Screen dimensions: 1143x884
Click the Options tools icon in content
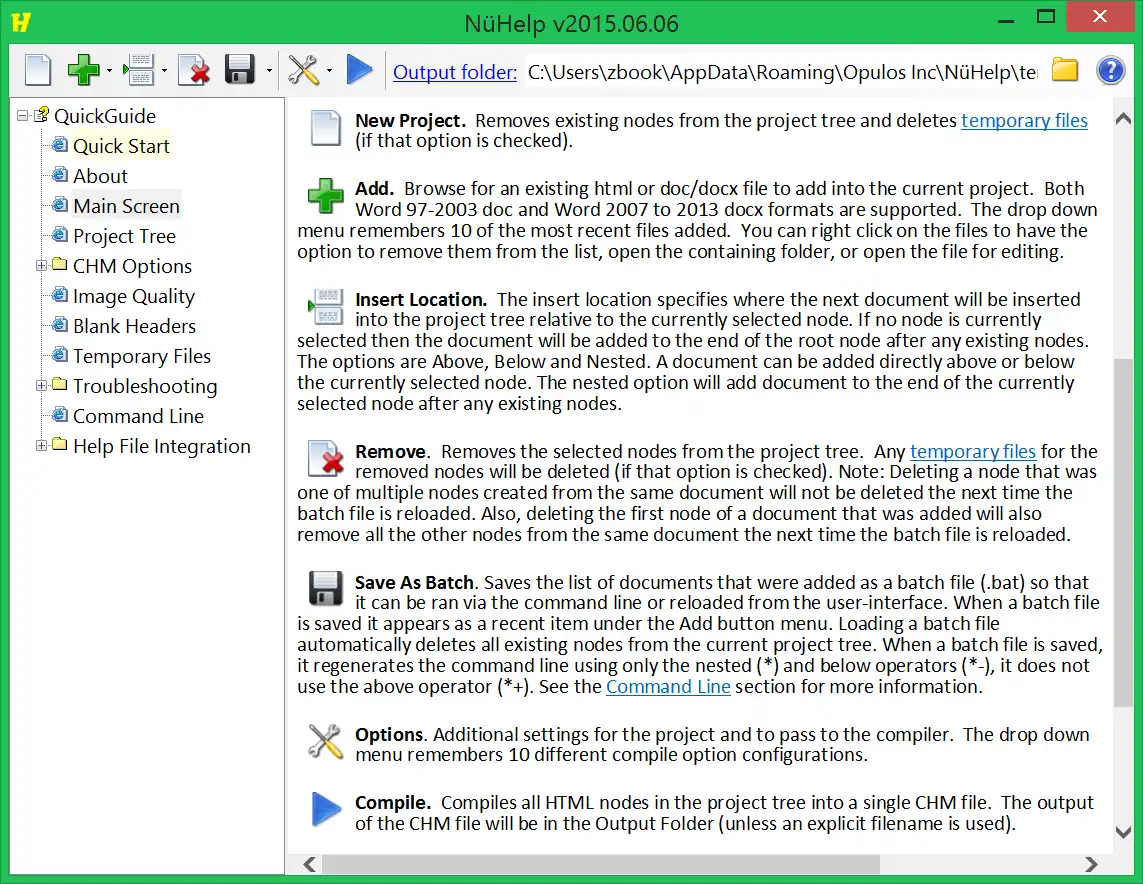click(x=325, y=741)
